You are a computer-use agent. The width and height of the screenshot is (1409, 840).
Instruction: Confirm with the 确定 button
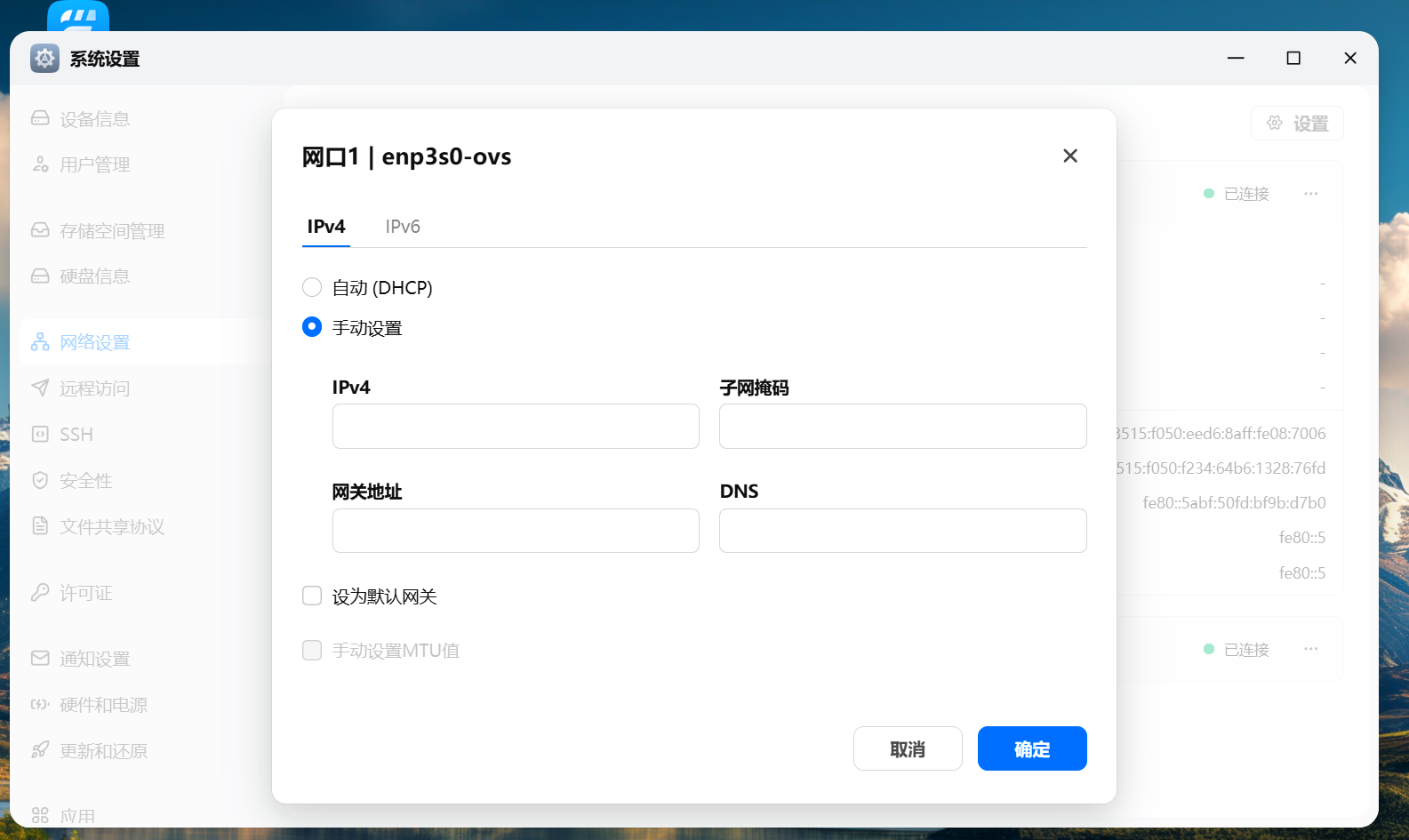point(1032,748)
